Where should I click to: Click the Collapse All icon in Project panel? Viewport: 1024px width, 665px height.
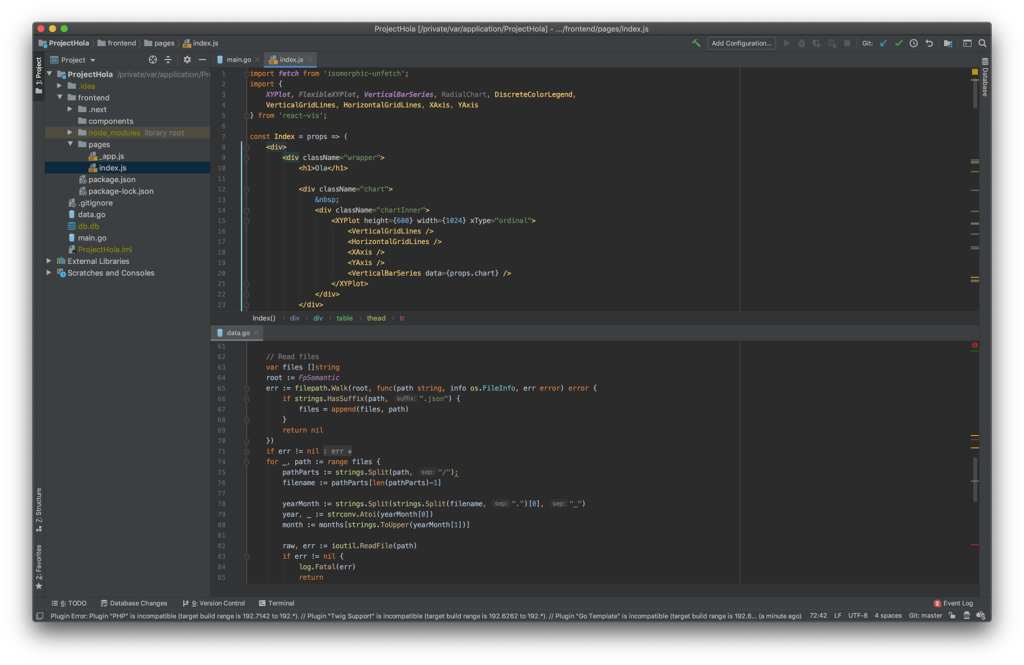[168, 59]
